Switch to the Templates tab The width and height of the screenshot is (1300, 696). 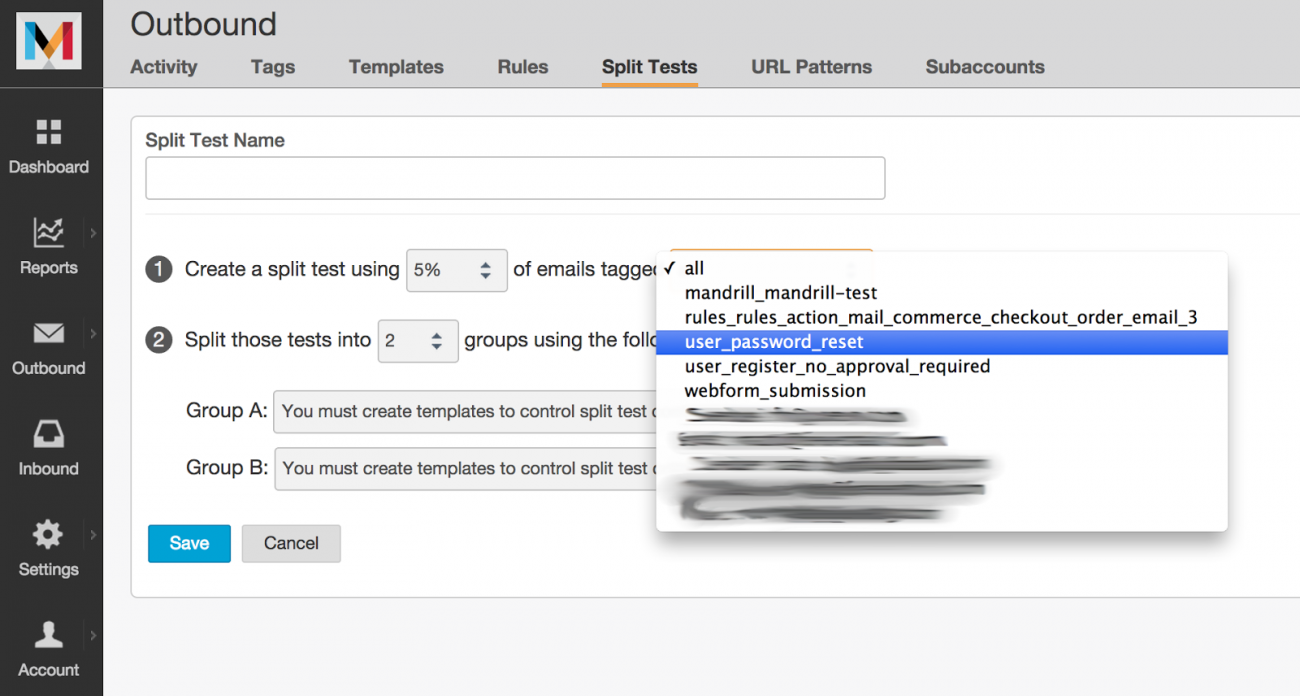[396, 67]
